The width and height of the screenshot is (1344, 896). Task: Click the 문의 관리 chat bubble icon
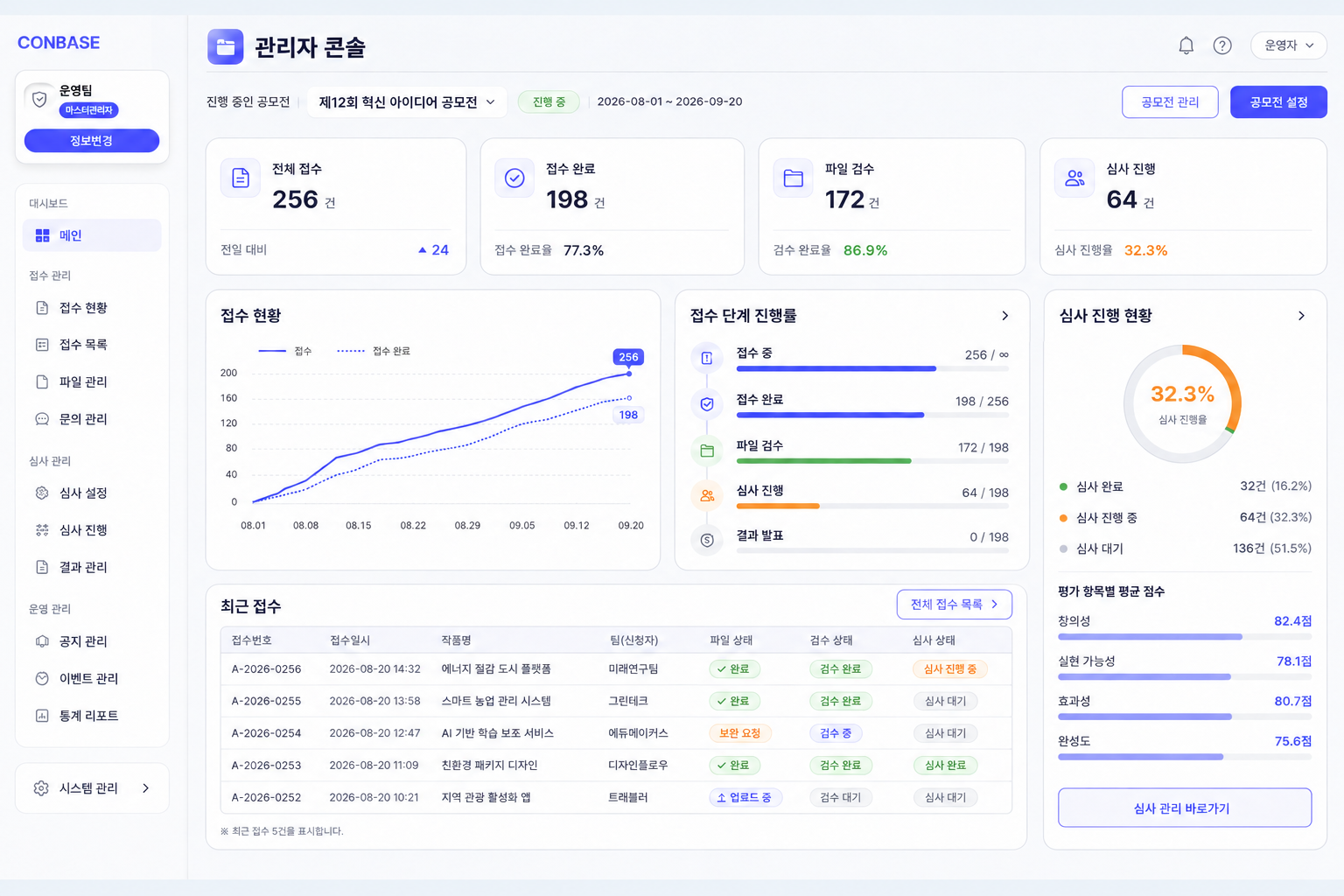click(x=42, y=419)
